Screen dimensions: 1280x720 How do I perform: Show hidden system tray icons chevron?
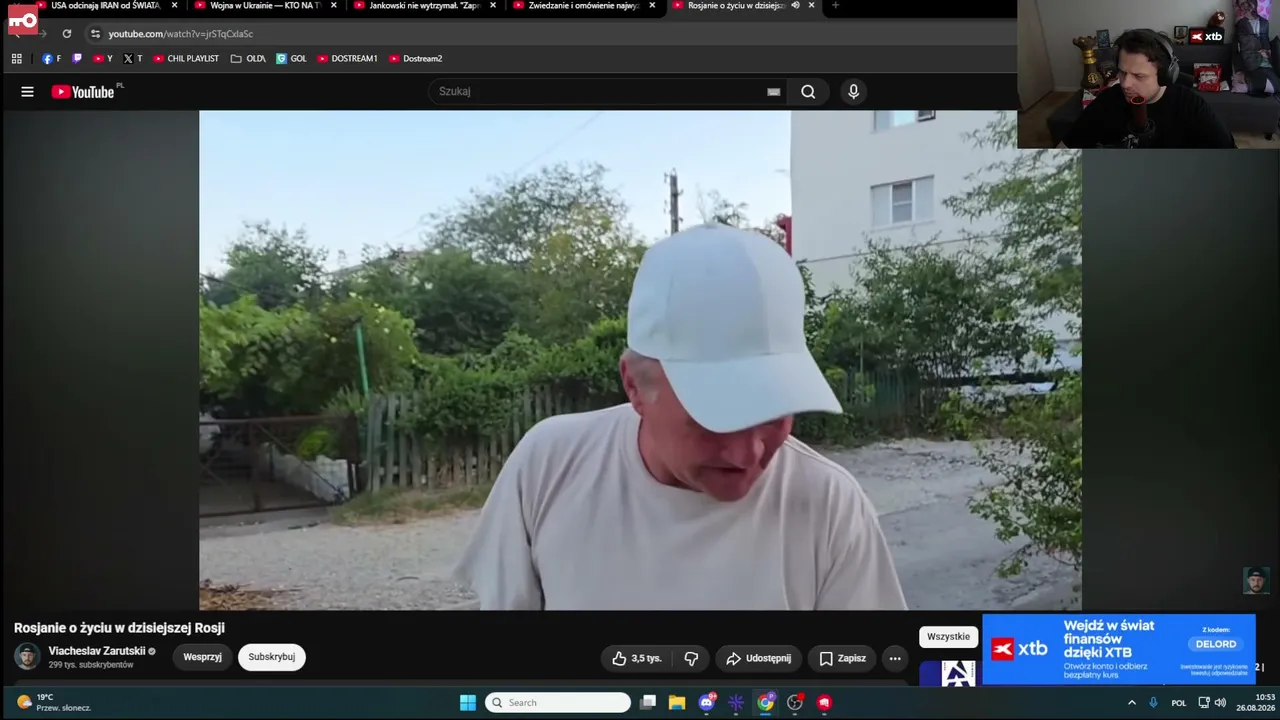point(1132,703)
